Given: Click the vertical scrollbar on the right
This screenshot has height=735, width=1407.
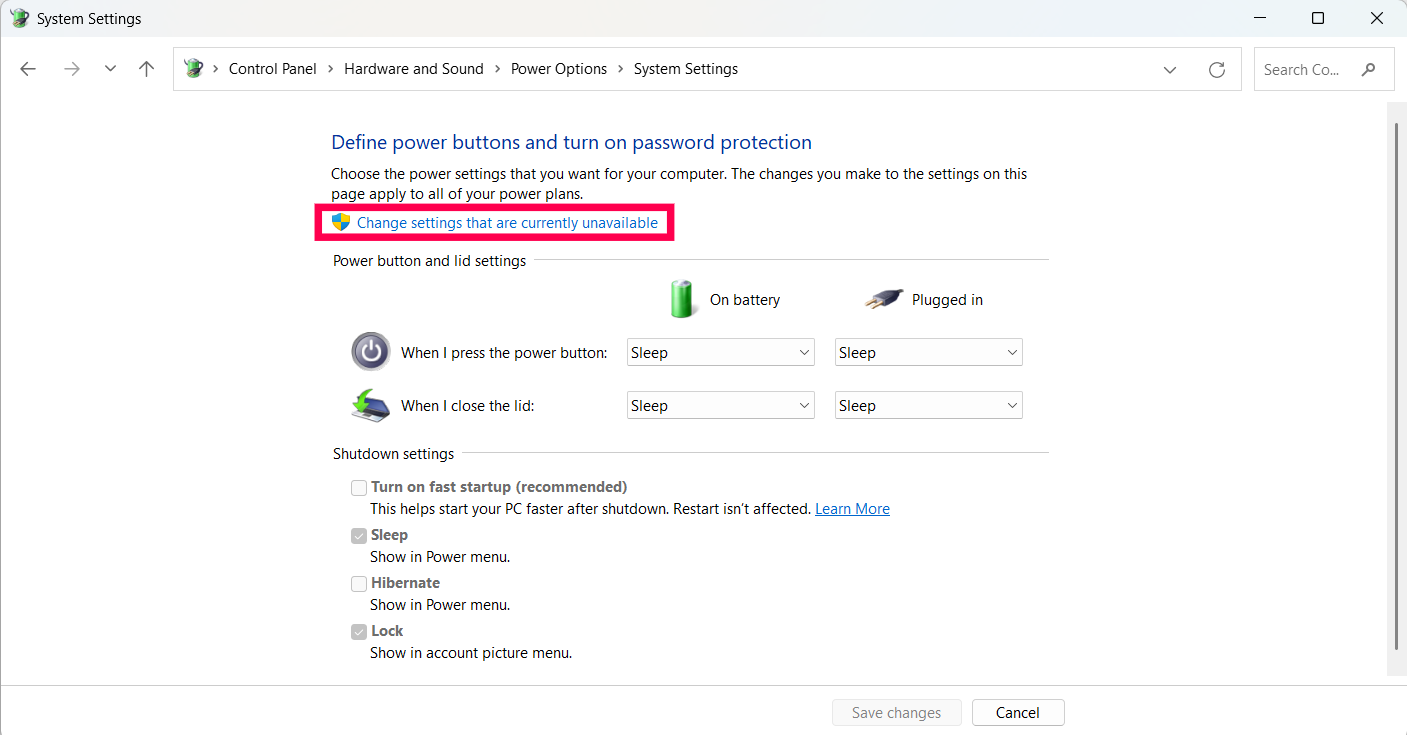Looking at the screenshot, I should (x=1396, y=385).
